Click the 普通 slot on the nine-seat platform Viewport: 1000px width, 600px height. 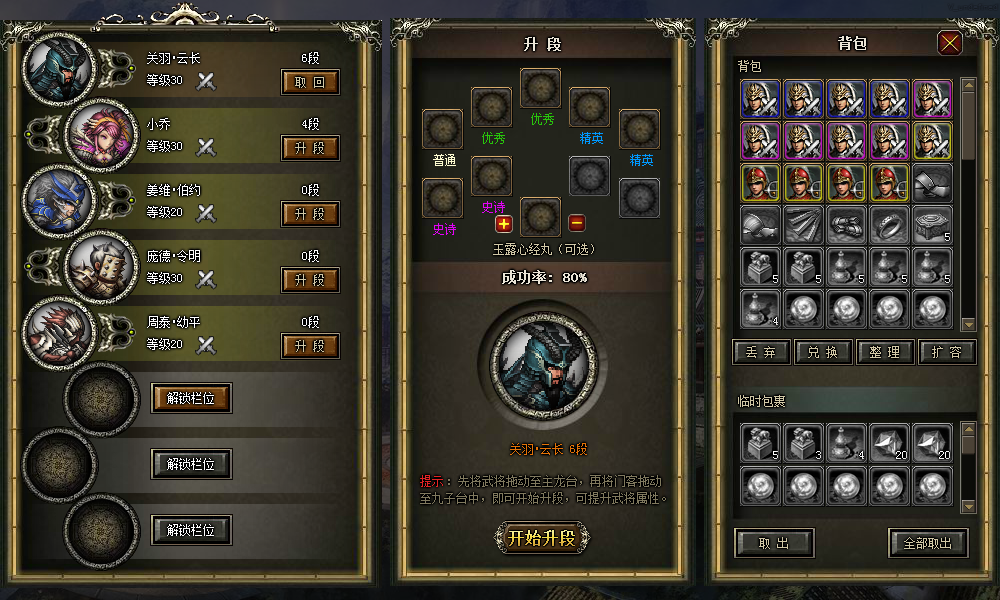[x=443, y=129]
